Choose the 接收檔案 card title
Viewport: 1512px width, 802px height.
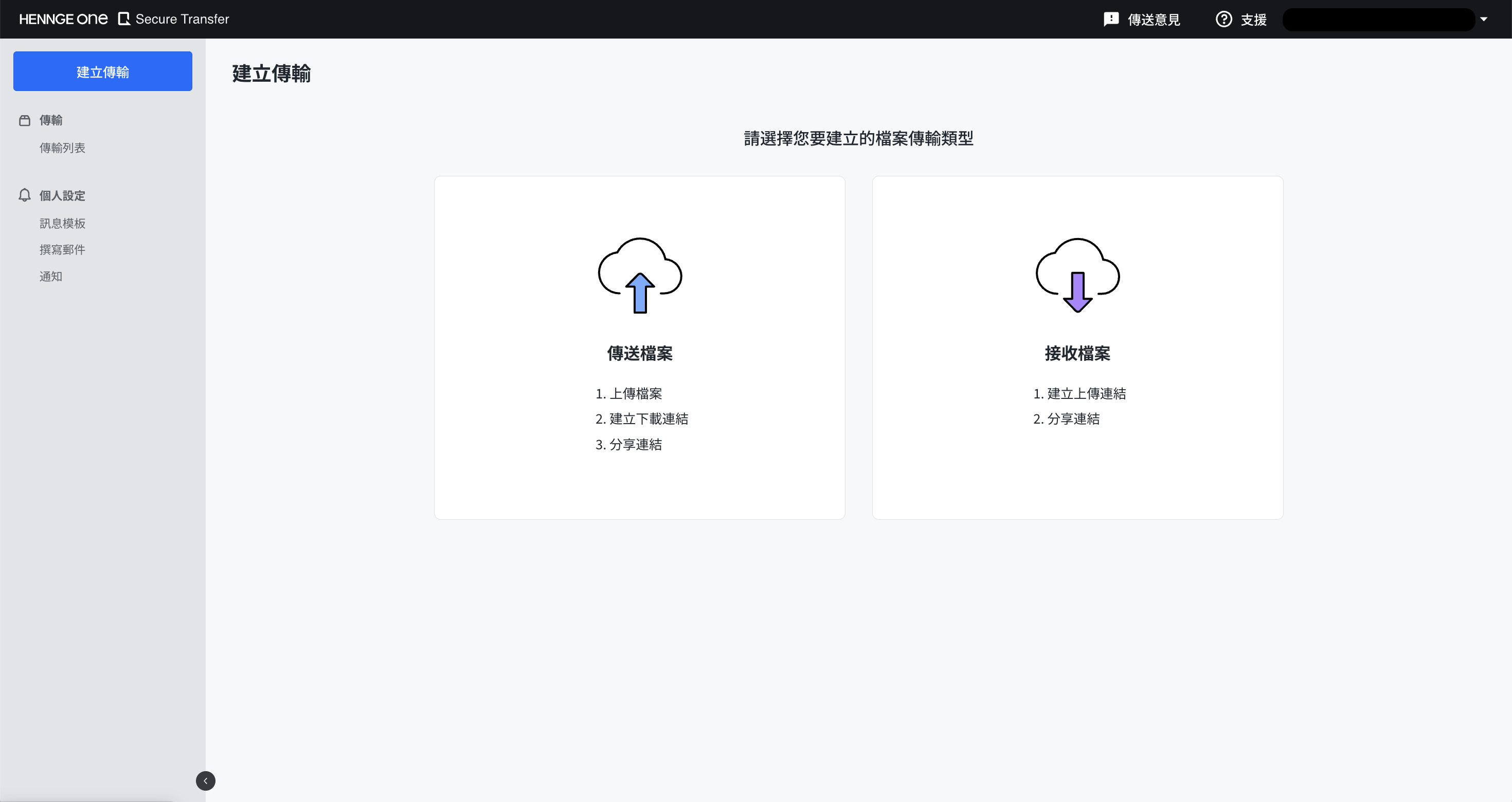tap(1077, 353)
